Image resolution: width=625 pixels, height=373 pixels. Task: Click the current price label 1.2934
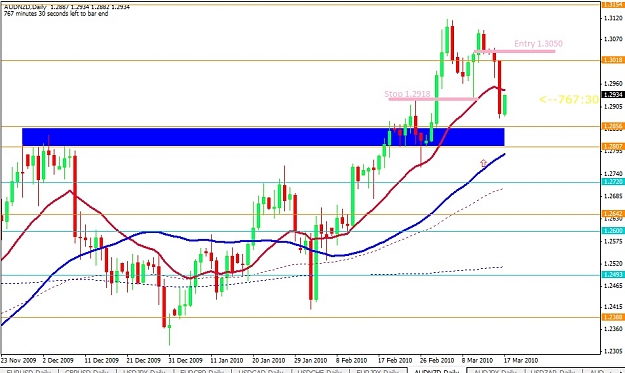[612, 94]
